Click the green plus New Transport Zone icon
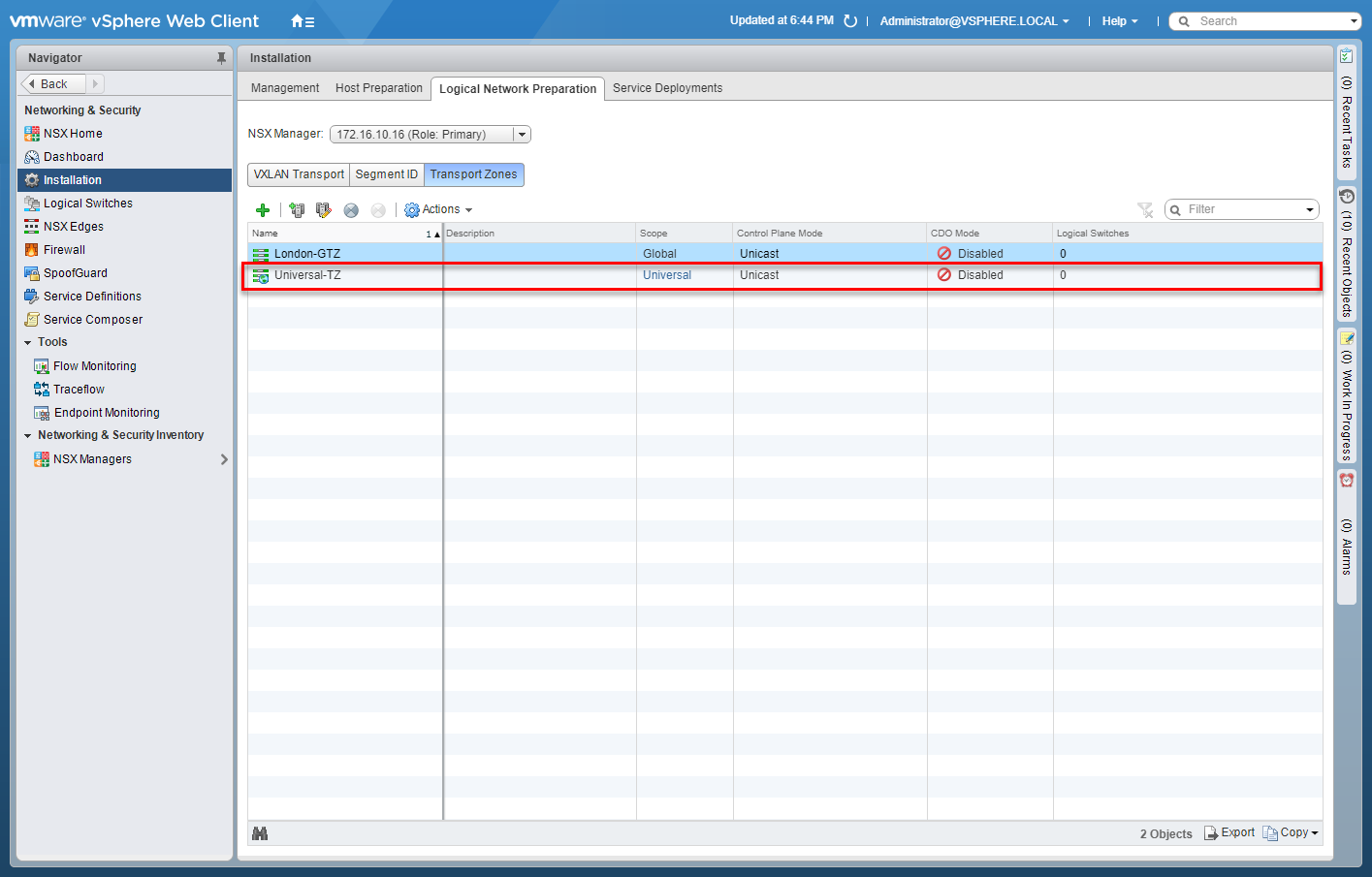This screenshot has height=877, width=1372. point(262,210)
